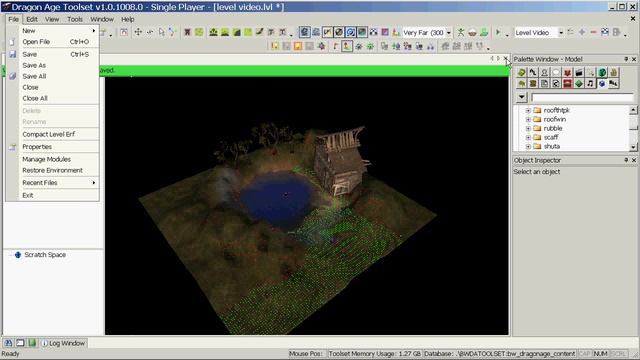Open the Recent Files submenu

53,182
